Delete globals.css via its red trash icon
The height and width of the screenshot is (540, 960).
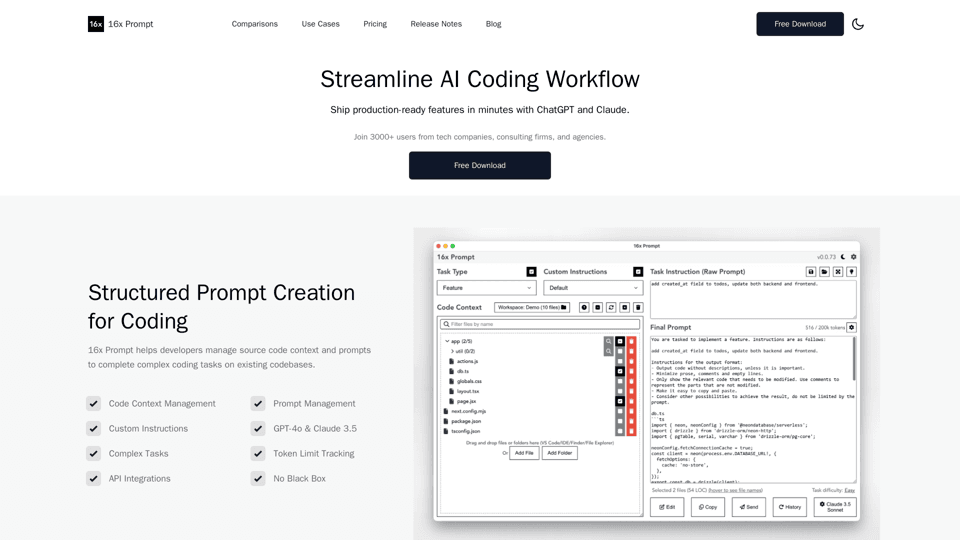click(631, 381)
